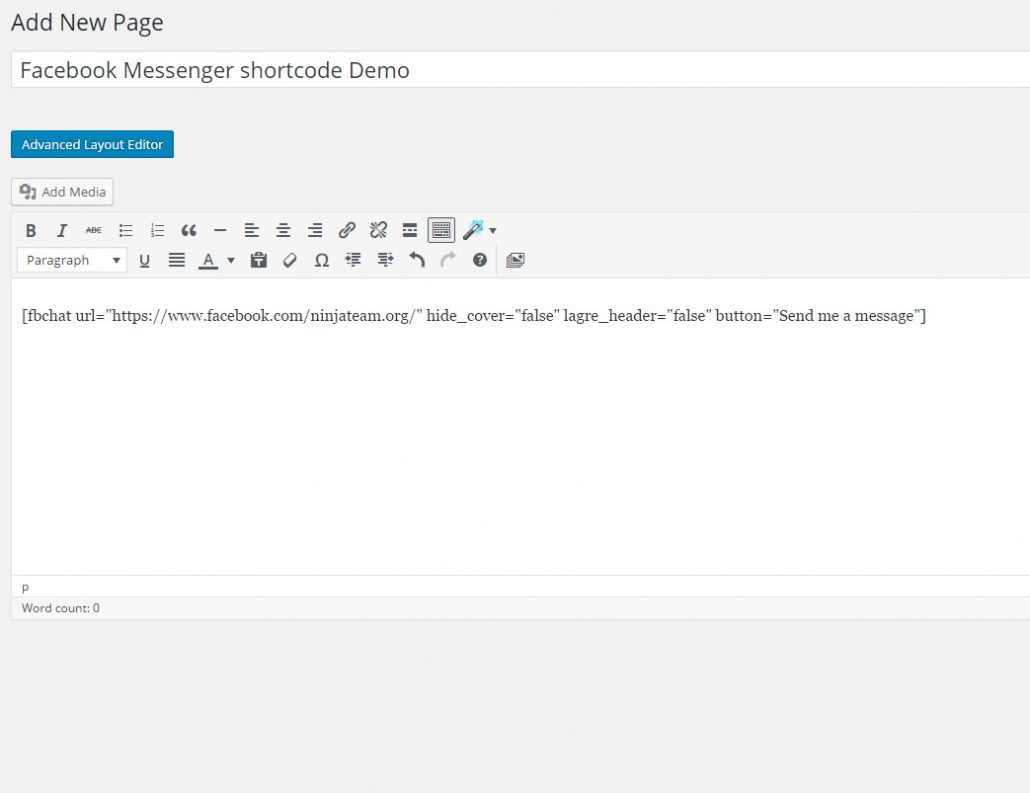Select the P element path indicator
Viewport: 1030px width, 793px height.
click(x=26, y=588)
